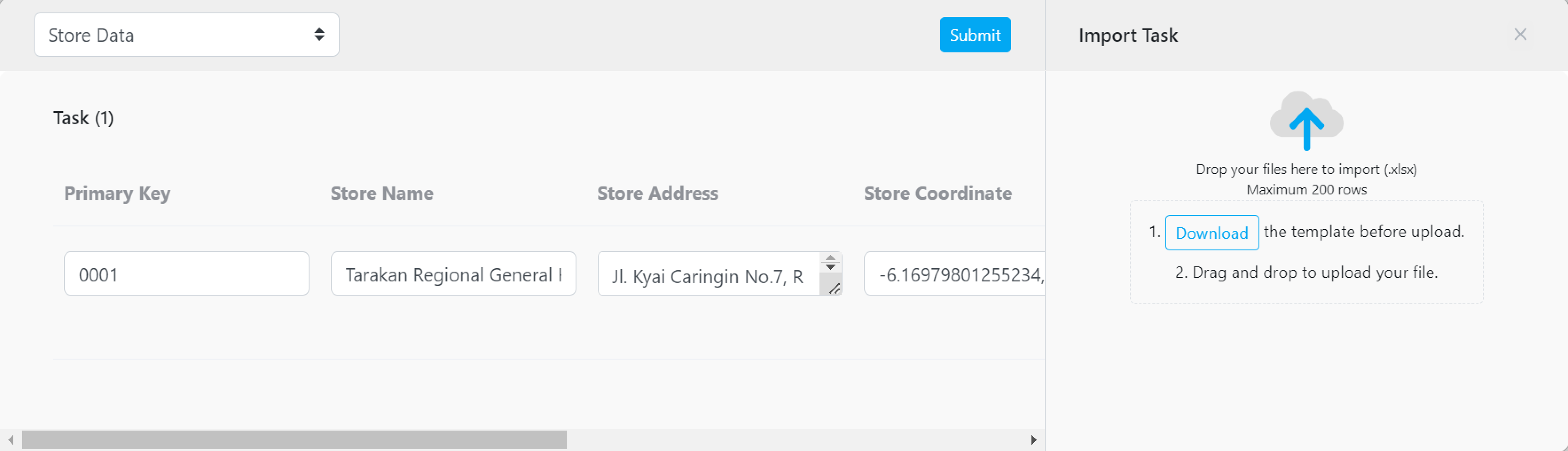The image size is (1568, 451).
Task: Click the up-down sort arrows in Store Data selector
Action: coord(319,35)
